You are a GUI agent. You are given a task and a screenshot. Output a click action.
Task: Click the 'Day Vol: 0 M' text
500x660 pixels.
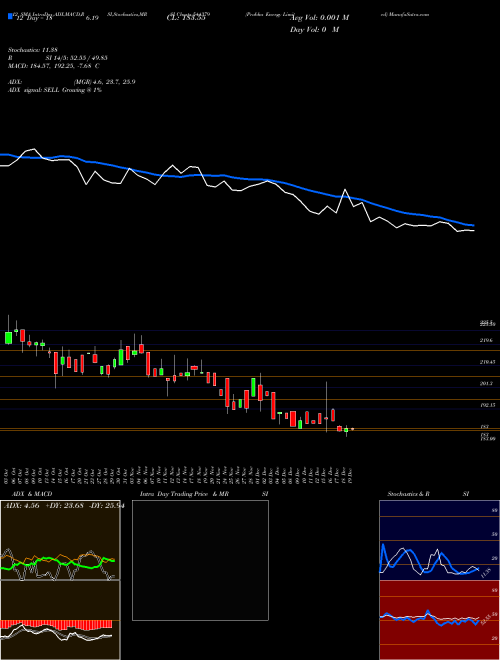314,29
